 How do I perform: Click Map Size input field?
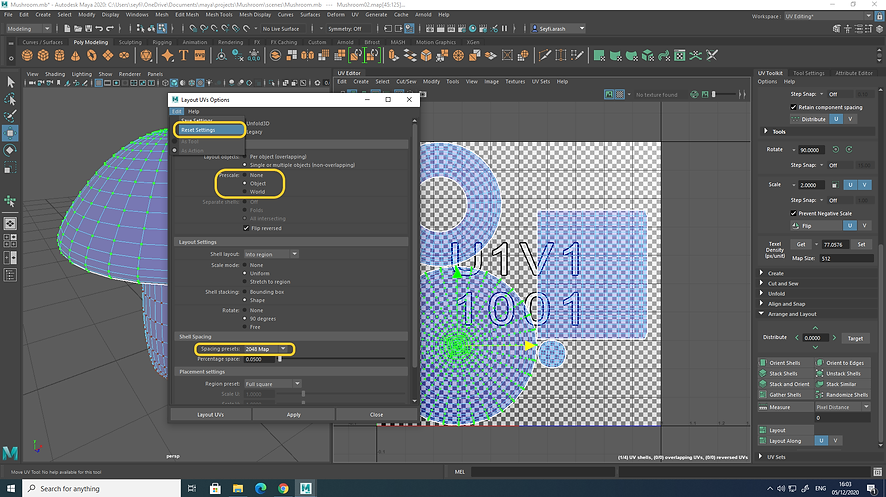[846, 258]
